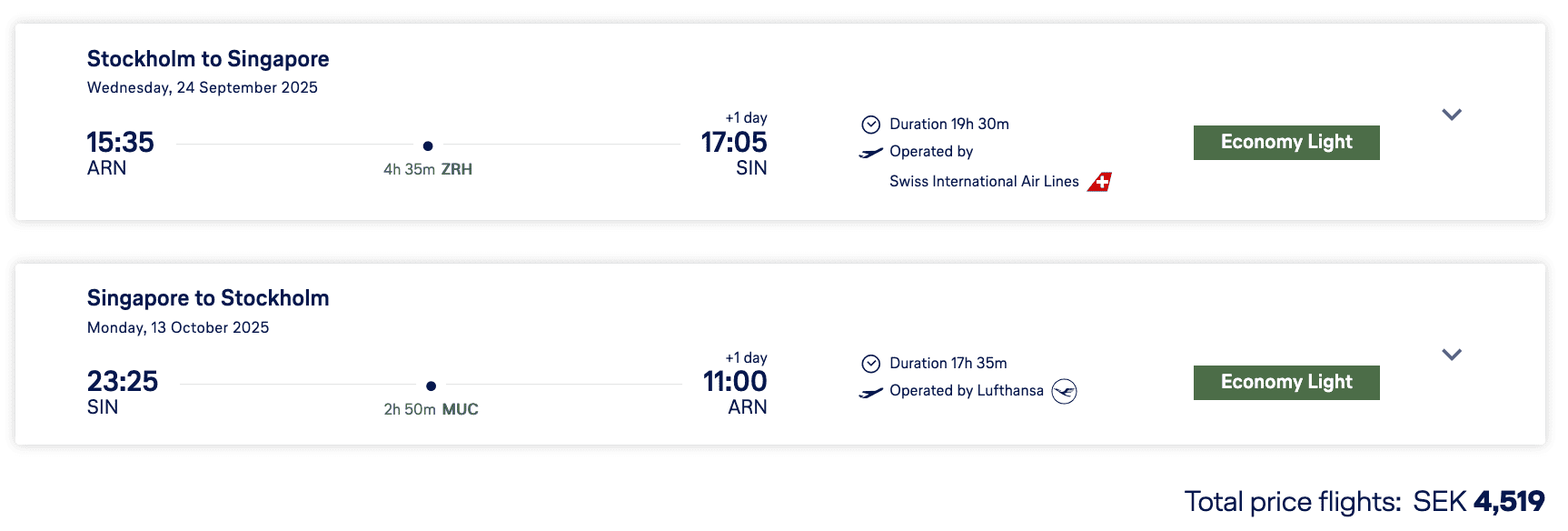Viewport: 1568px width, 531px height.
Task: Click the clock icon beside Duration 19h 30m
Action: (870, 125)
